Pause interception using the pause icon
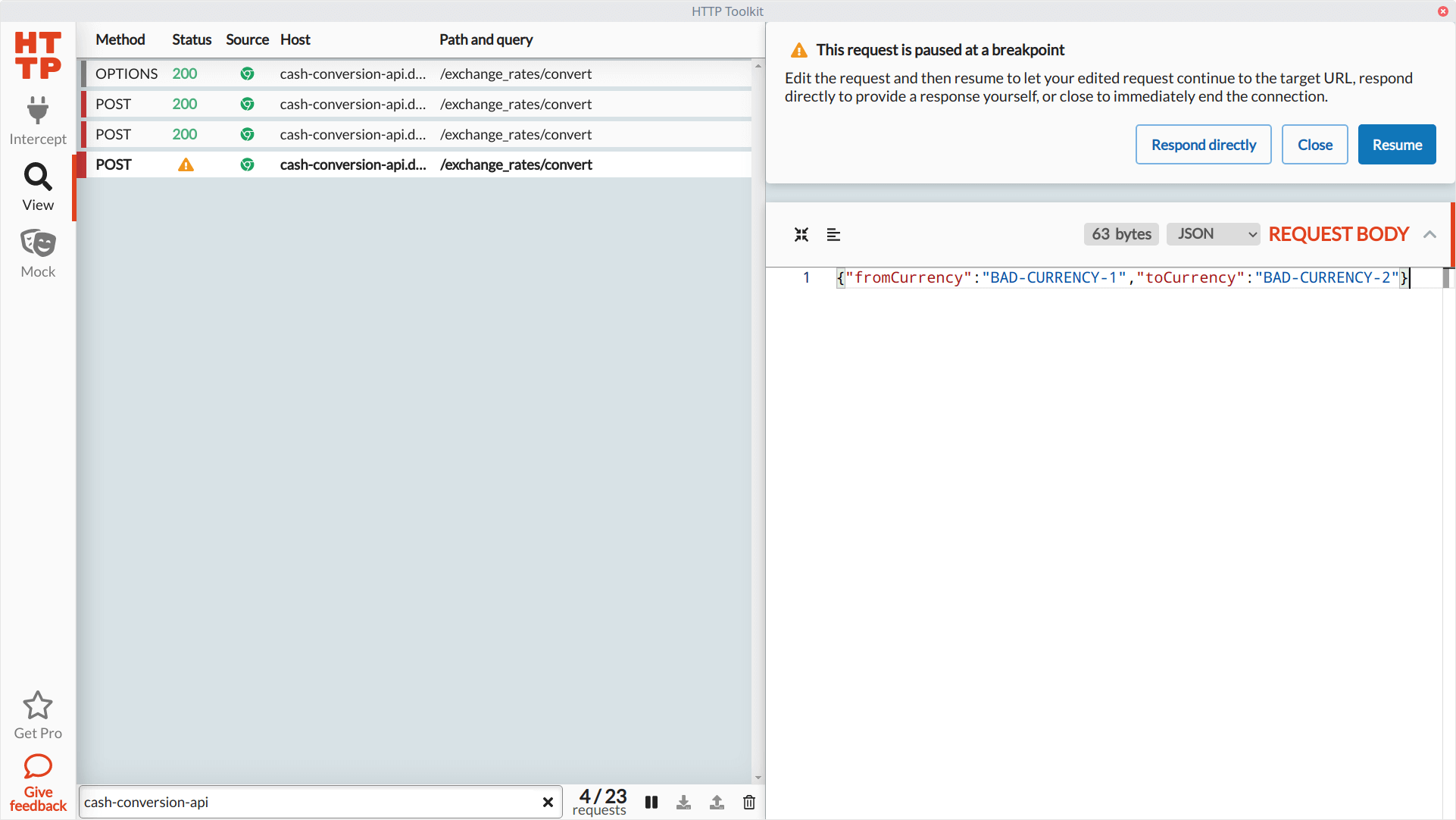 click(x=651, y=802)
